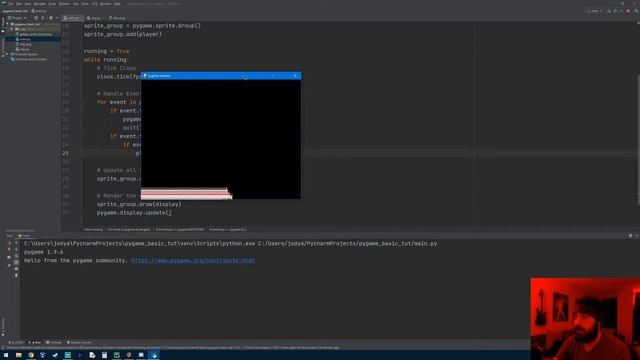Open Chrome from taskbar
This screenshot has height=360, width=640.
[31, 355]
